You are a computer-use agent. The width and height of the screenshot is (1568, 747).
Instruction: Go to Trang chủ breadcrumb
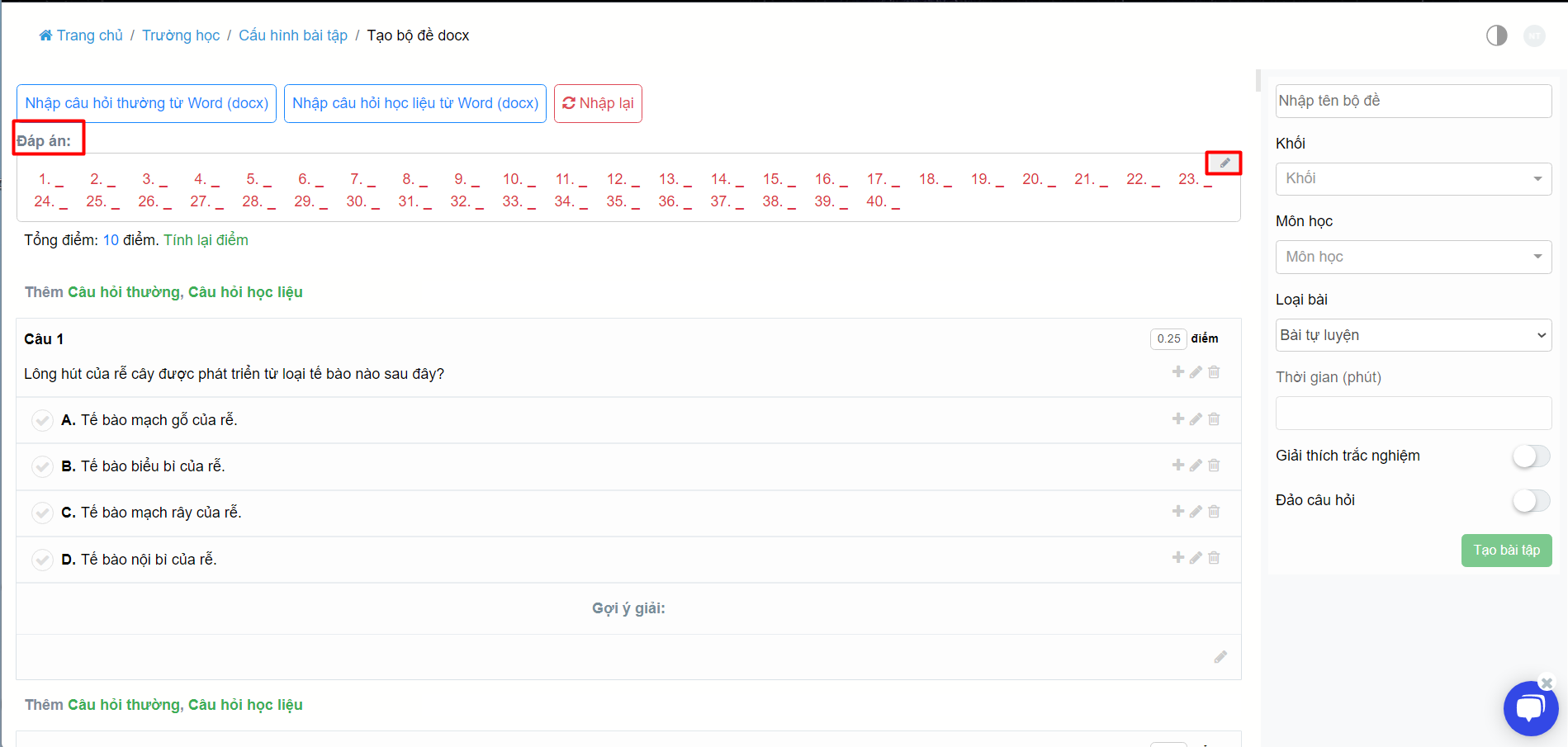pyautogui.click(x=89, y=35)
